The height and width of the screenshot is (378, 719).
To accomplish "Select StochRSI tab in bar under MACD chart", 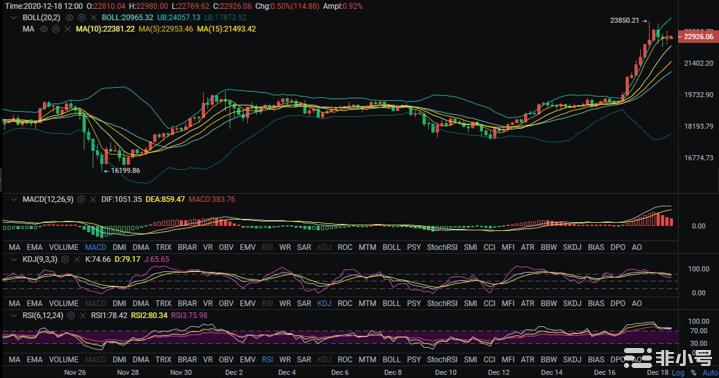I will click(x=442, y=247).
